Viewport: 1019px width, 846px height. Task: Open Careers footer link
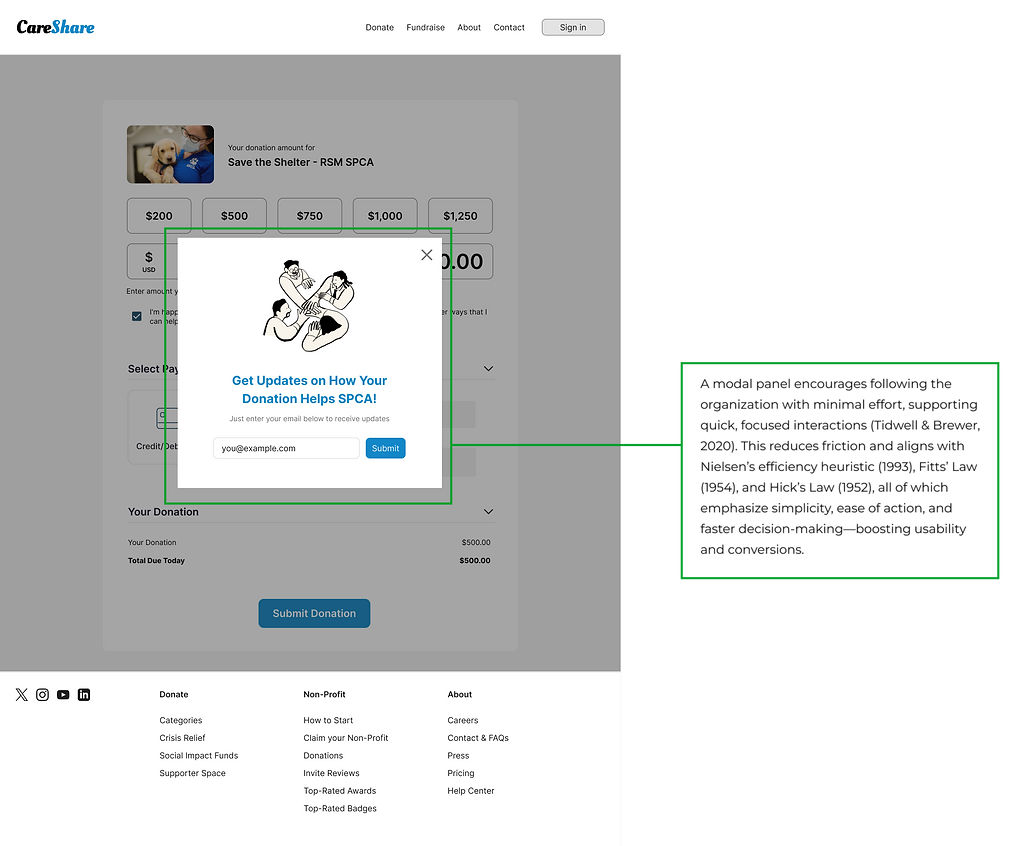[x=463, y=720]
